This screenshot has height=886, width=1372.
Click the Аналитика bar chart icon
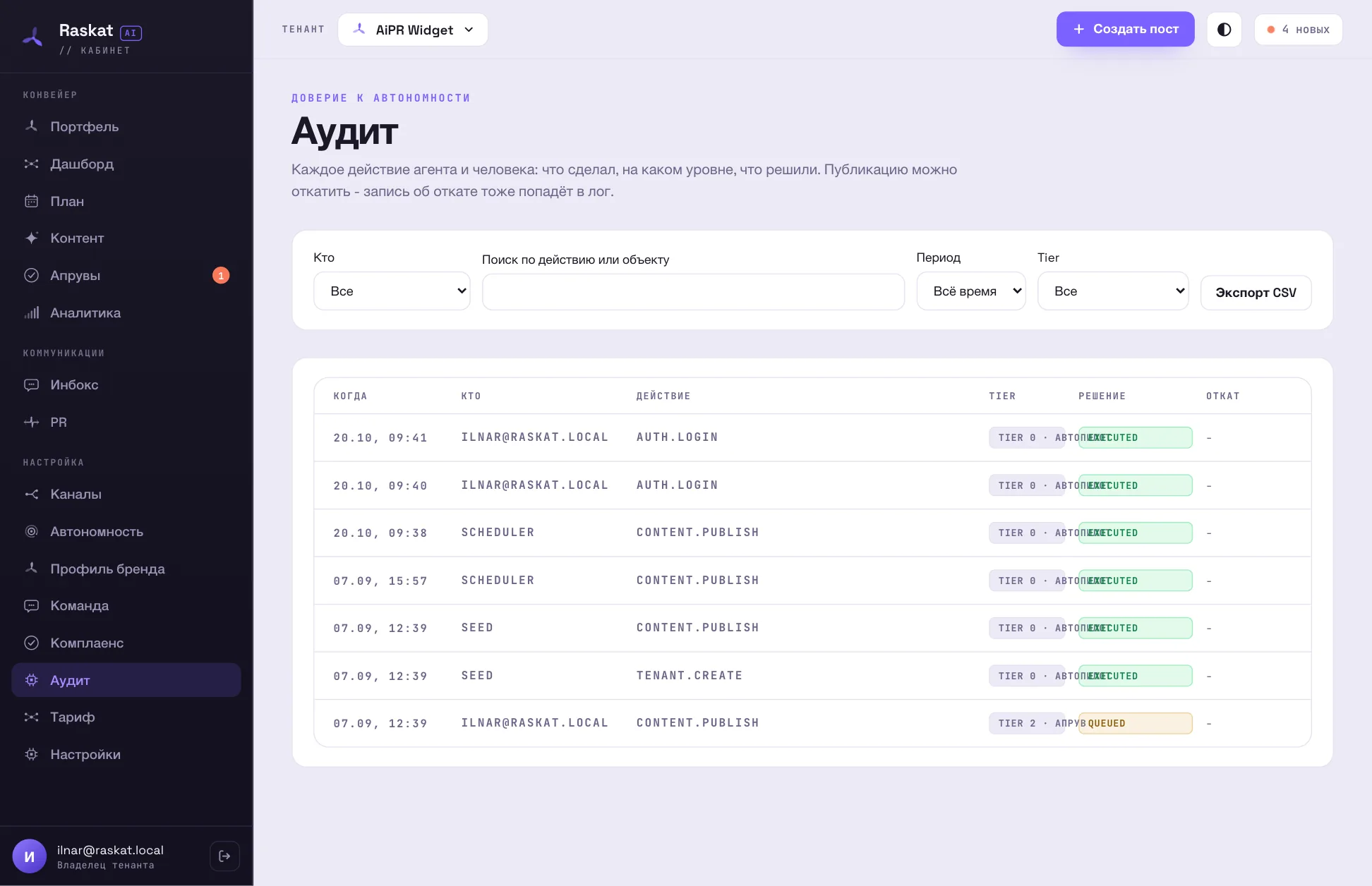pos(31,312)
